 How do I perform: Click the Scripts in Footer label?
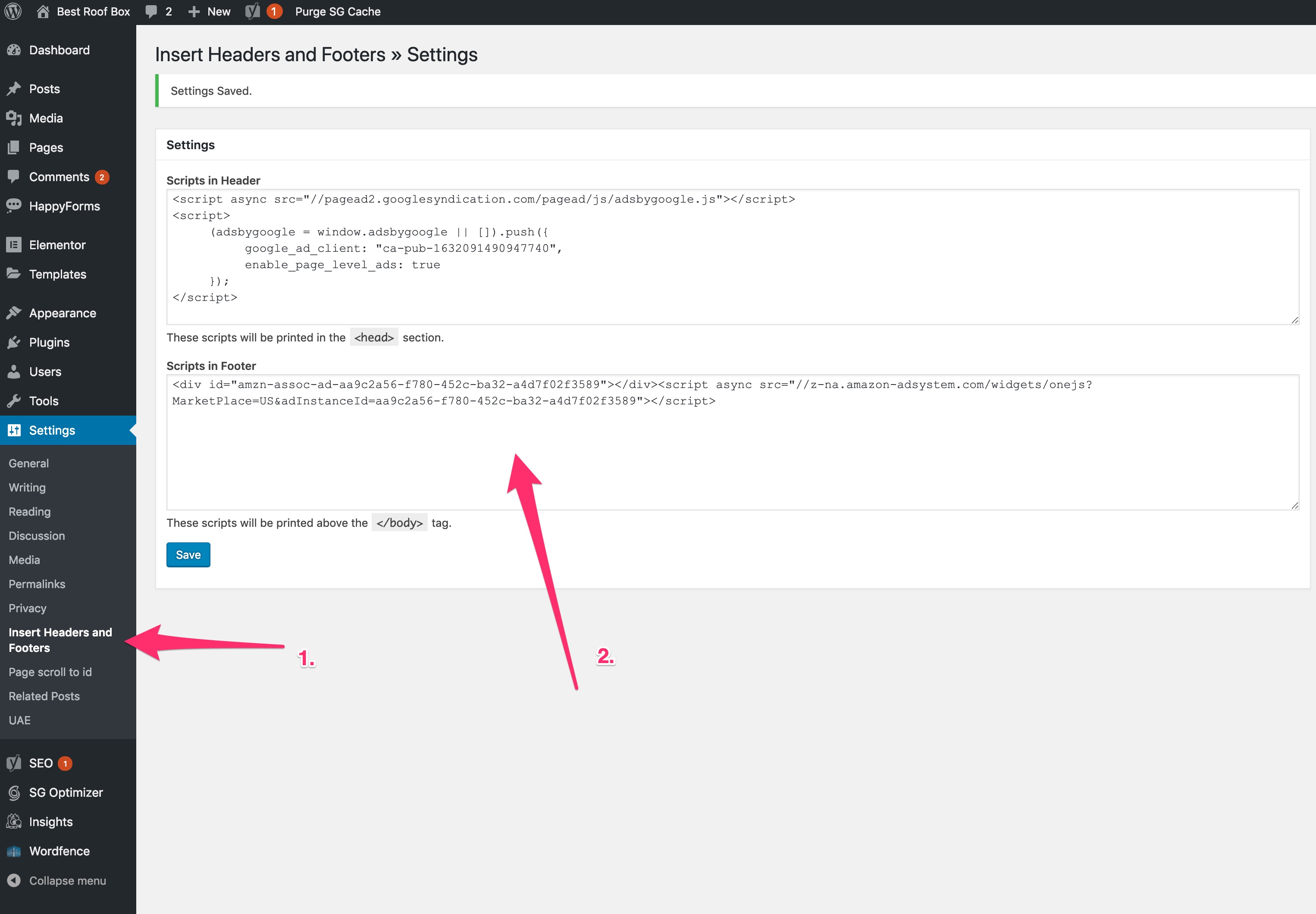coord(211,365)
